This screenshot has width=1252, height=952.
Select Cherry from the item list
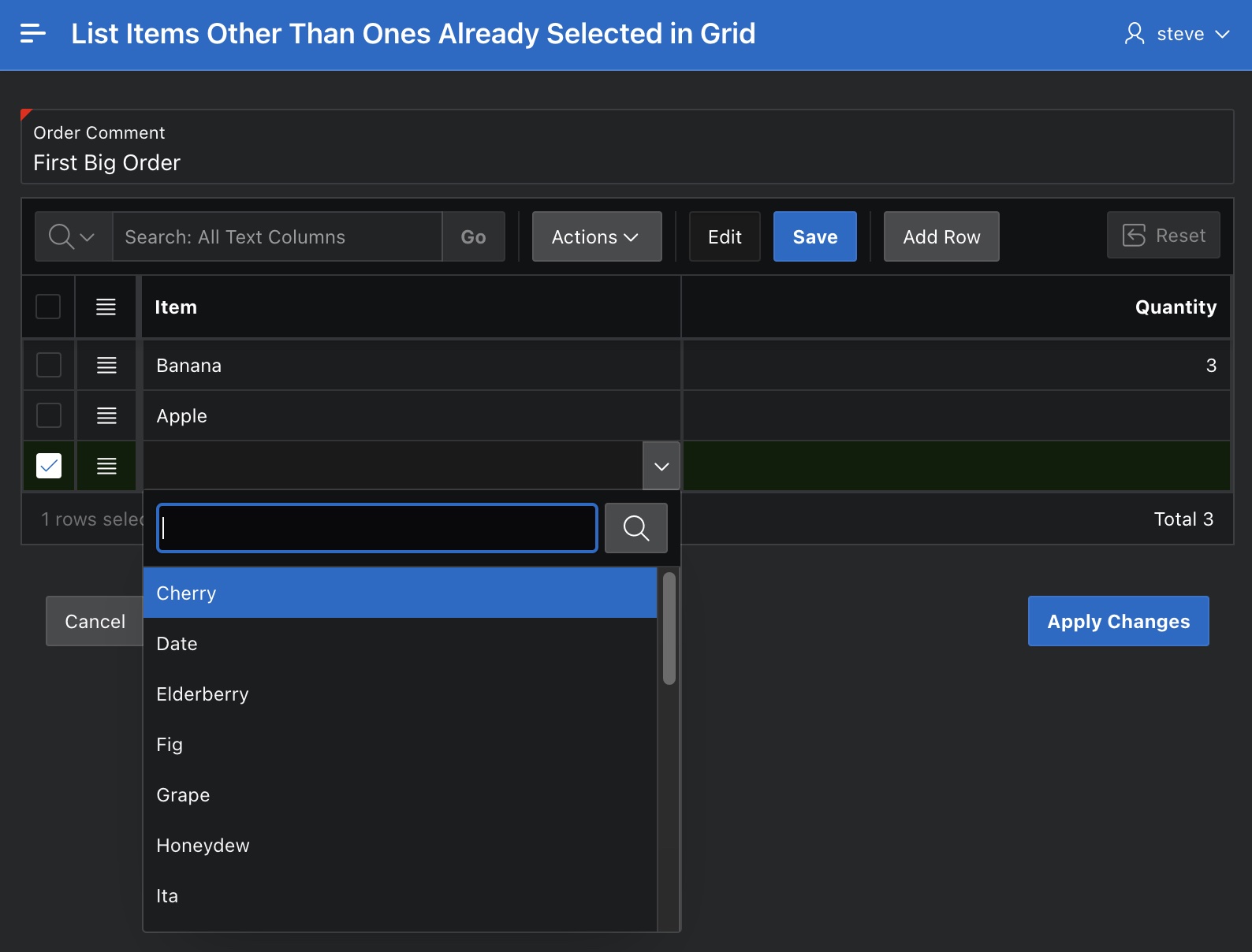coord(399,593)
